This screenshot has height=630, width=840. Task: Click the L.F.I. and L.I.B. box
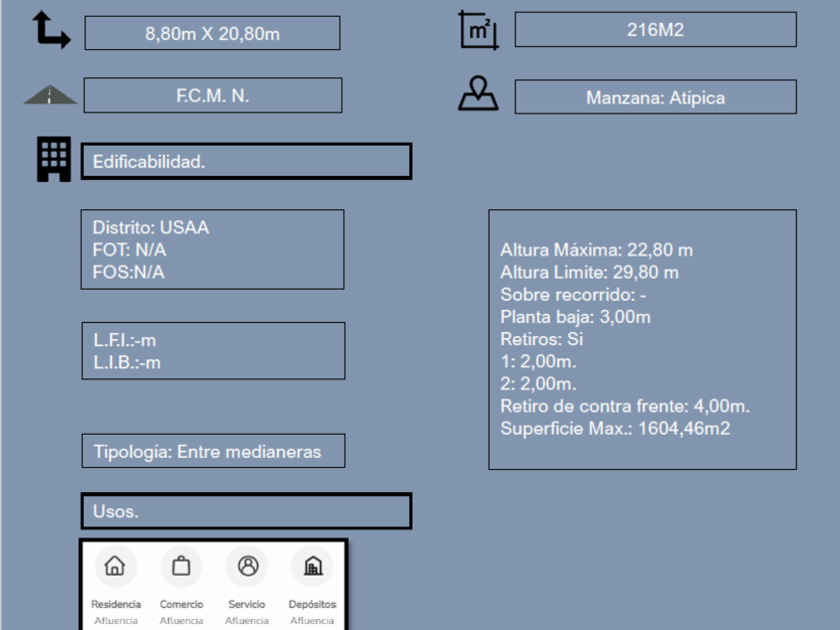(213, 351)
